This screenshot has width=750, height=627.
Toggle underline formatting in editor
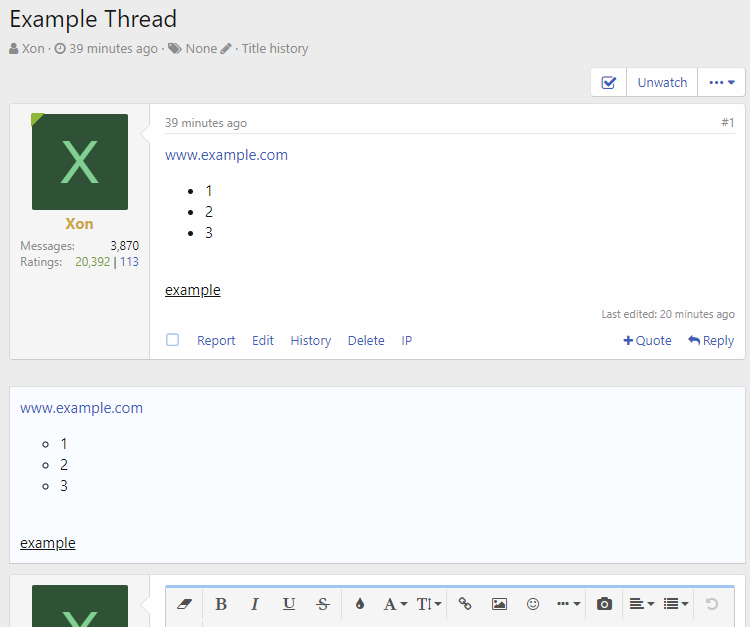[x=289, y=604]
